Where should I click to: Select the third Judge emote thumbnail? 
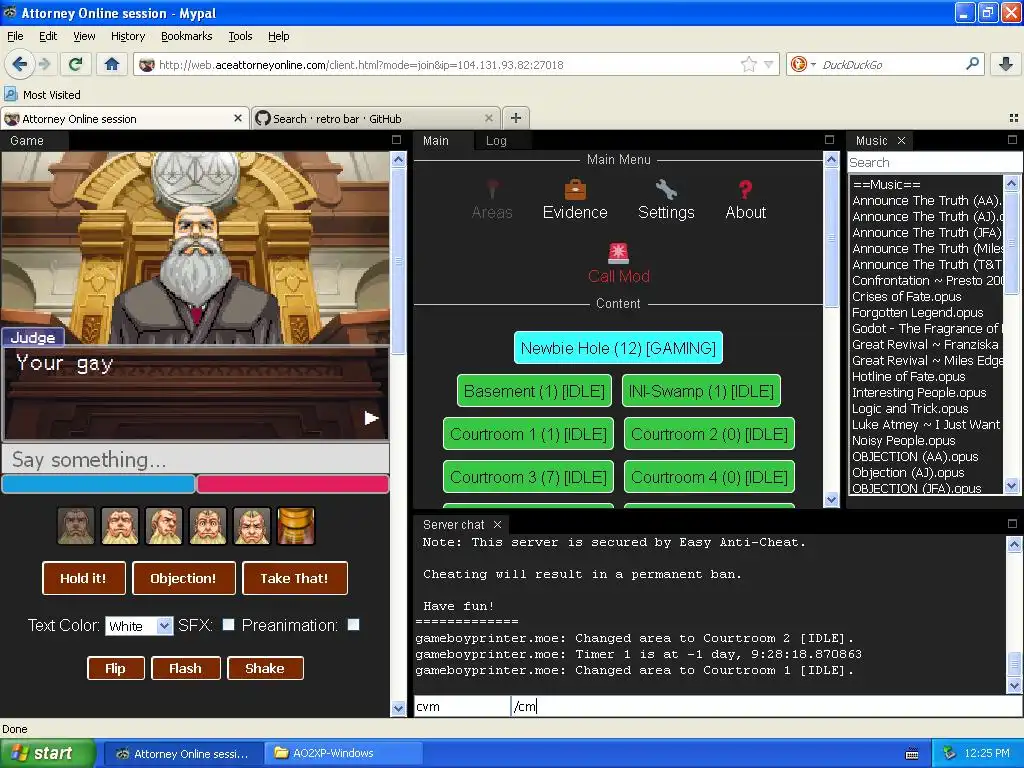164,526
